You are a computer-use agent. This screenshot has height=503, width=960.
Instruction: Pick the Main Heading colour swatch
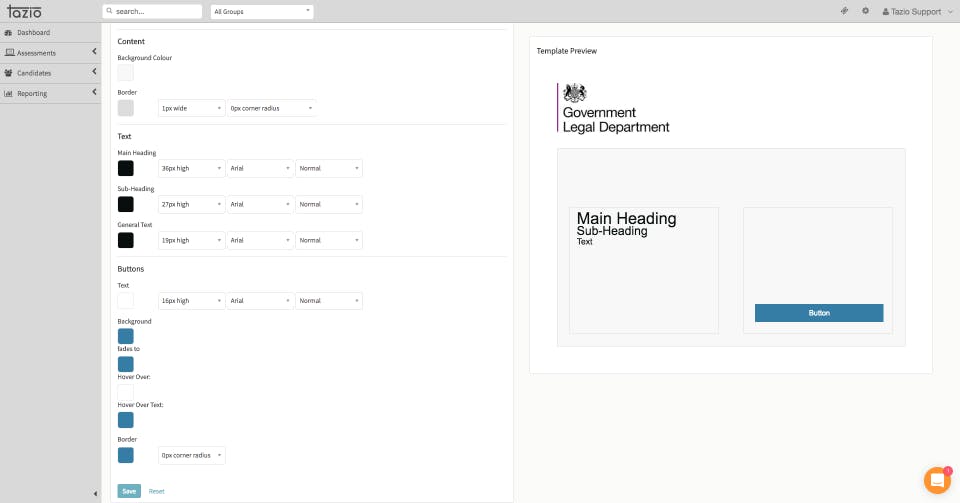tap(126, 168)
